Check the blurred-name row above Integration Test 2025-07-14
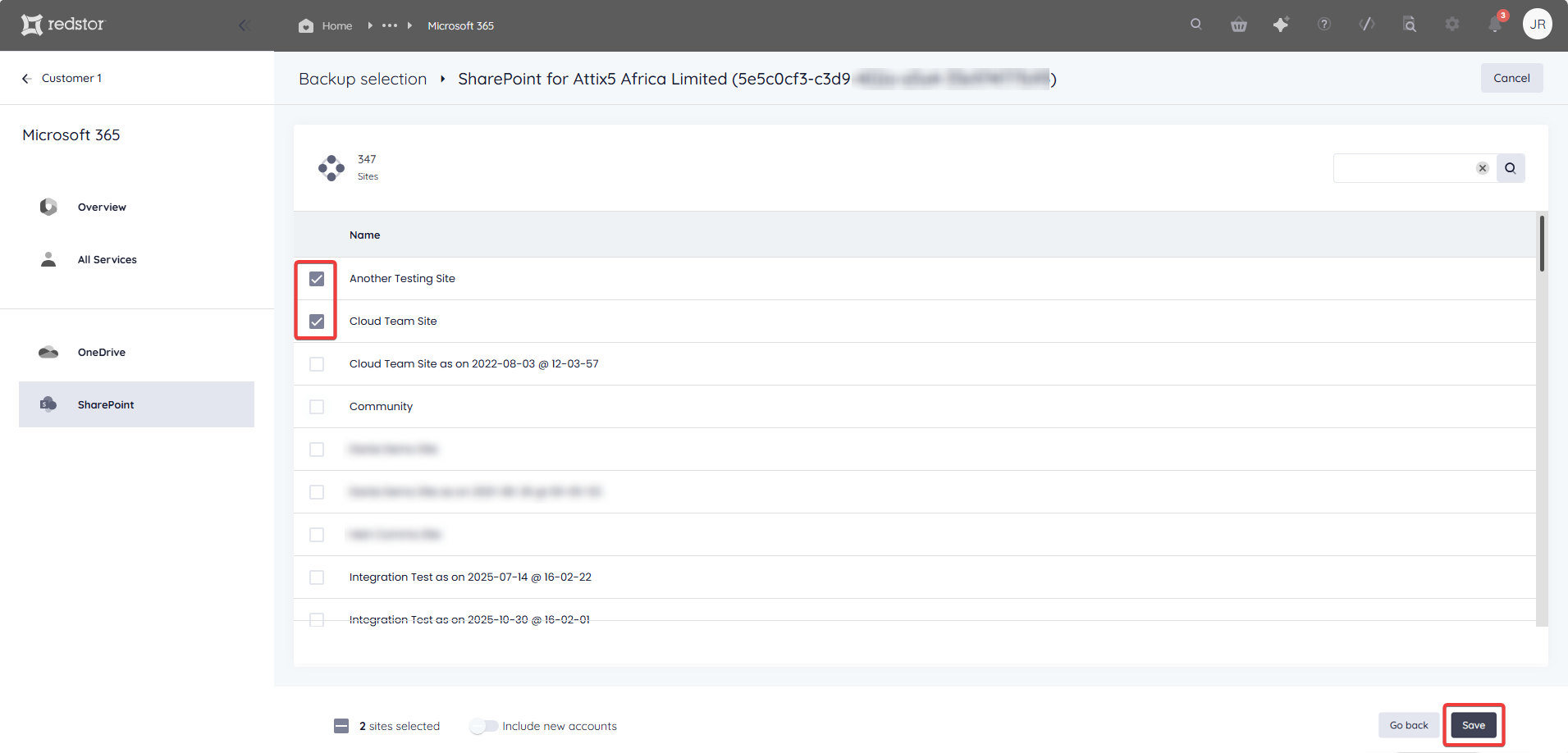1568x753 pixels. click(317, 535)
